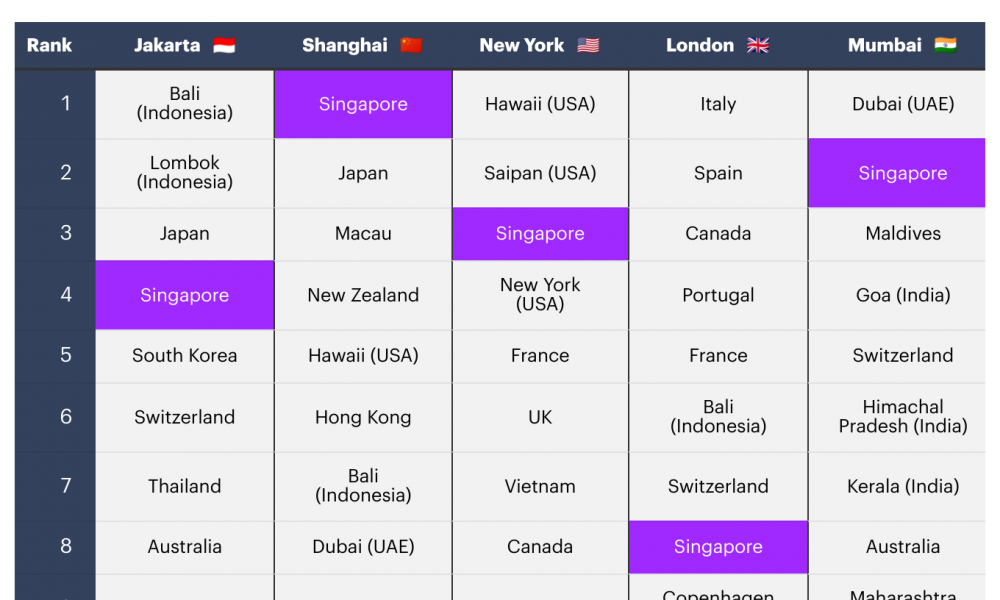Click the Singapore cell in New York column
This screenshot has width=1000, height=600.
click(x=540, y=234)
